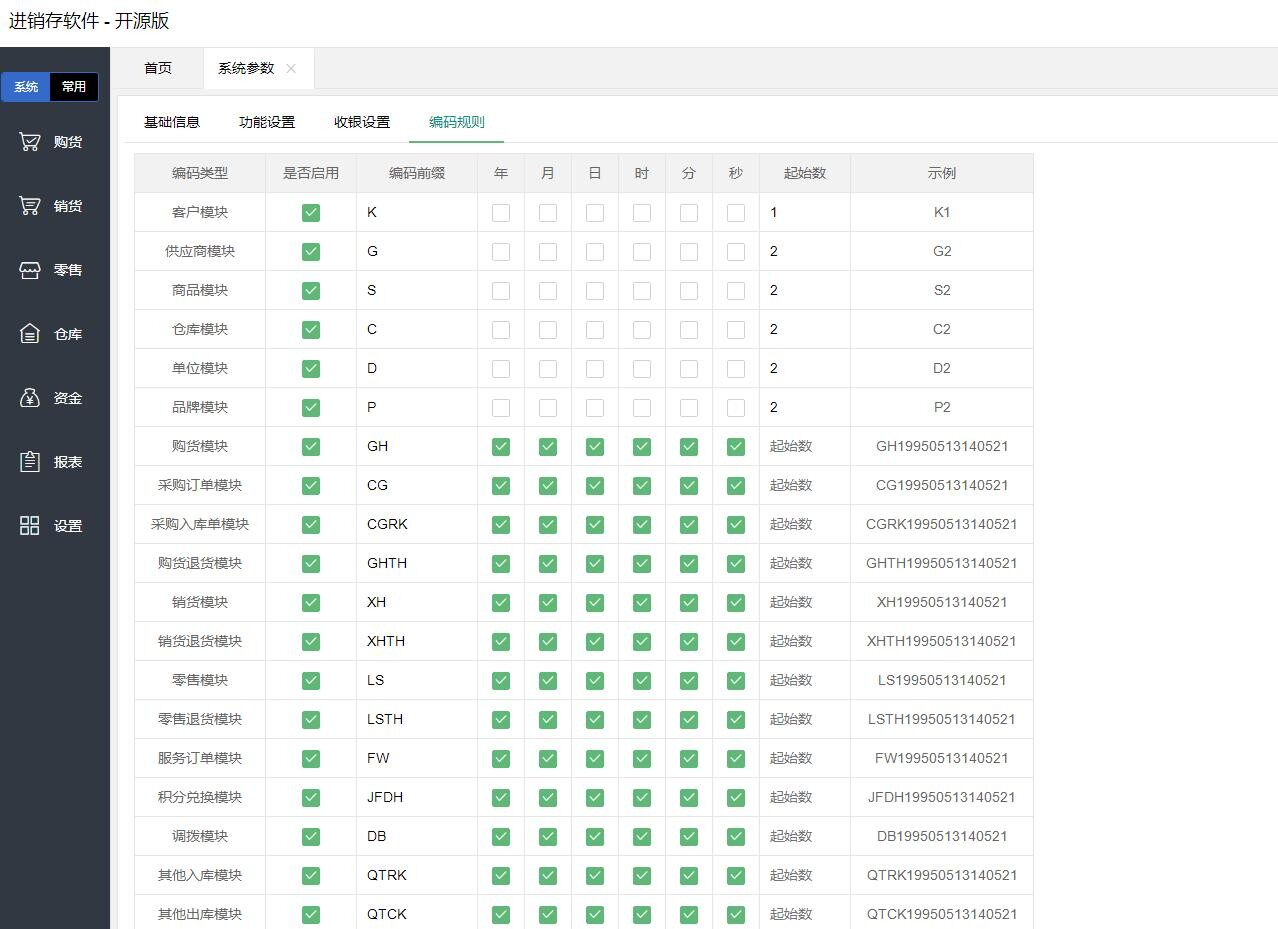The height and width of the screenshot is (929, 1278).
Task: Enable 年 checkbox for 客户模块
Action: [501, 212]
